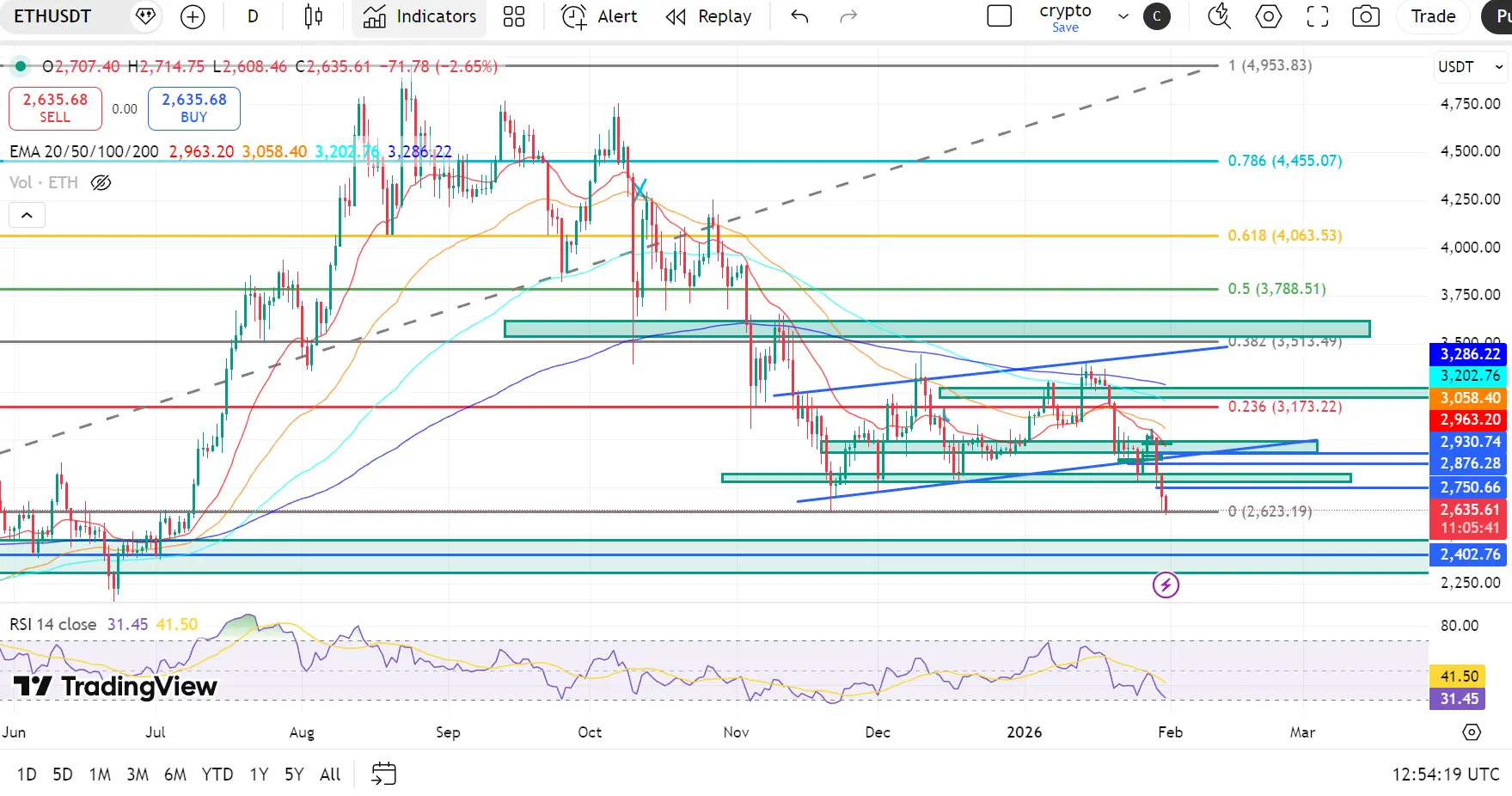
Task: Click the 3,202.76 EMA 100 price label
Action: point(1470,376)
